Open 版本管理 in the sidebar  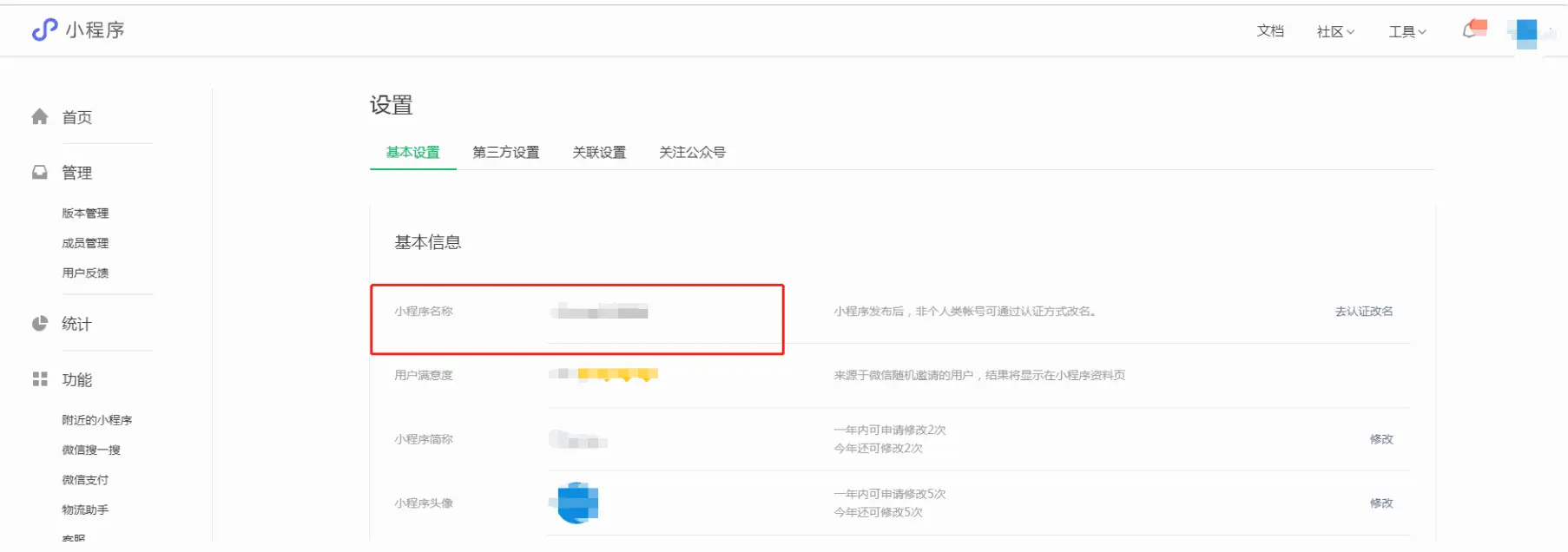85,214
